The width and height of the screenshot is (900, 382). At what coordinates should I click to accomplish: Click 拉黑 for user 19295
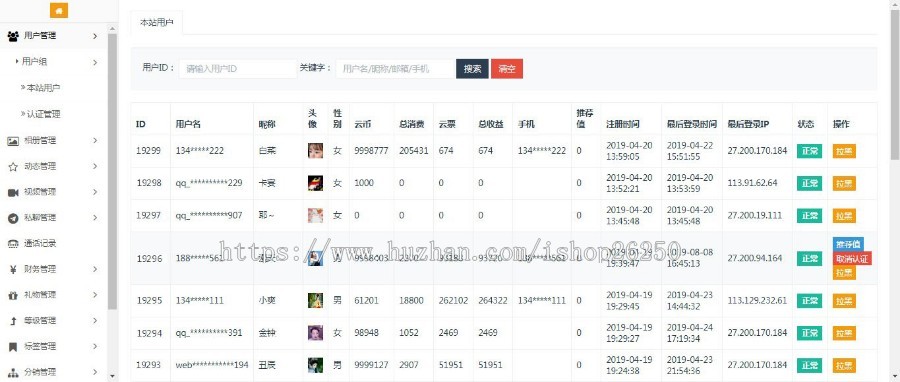point(844,301)
